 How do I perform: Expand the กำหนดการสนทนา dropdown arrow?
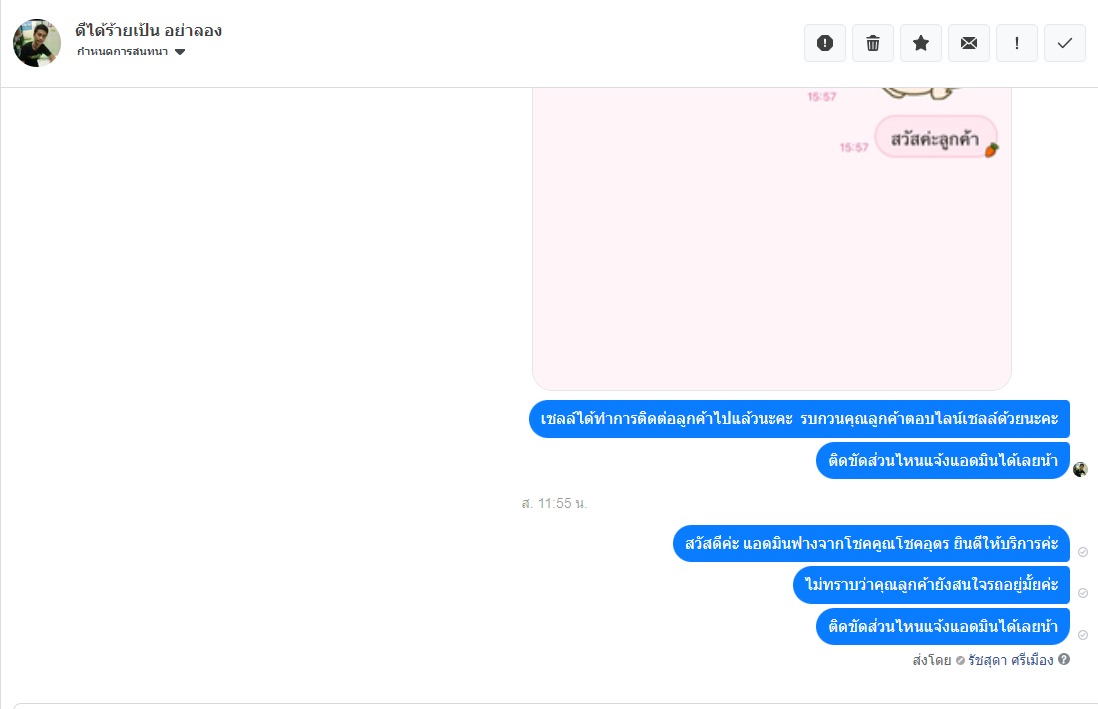180,52
